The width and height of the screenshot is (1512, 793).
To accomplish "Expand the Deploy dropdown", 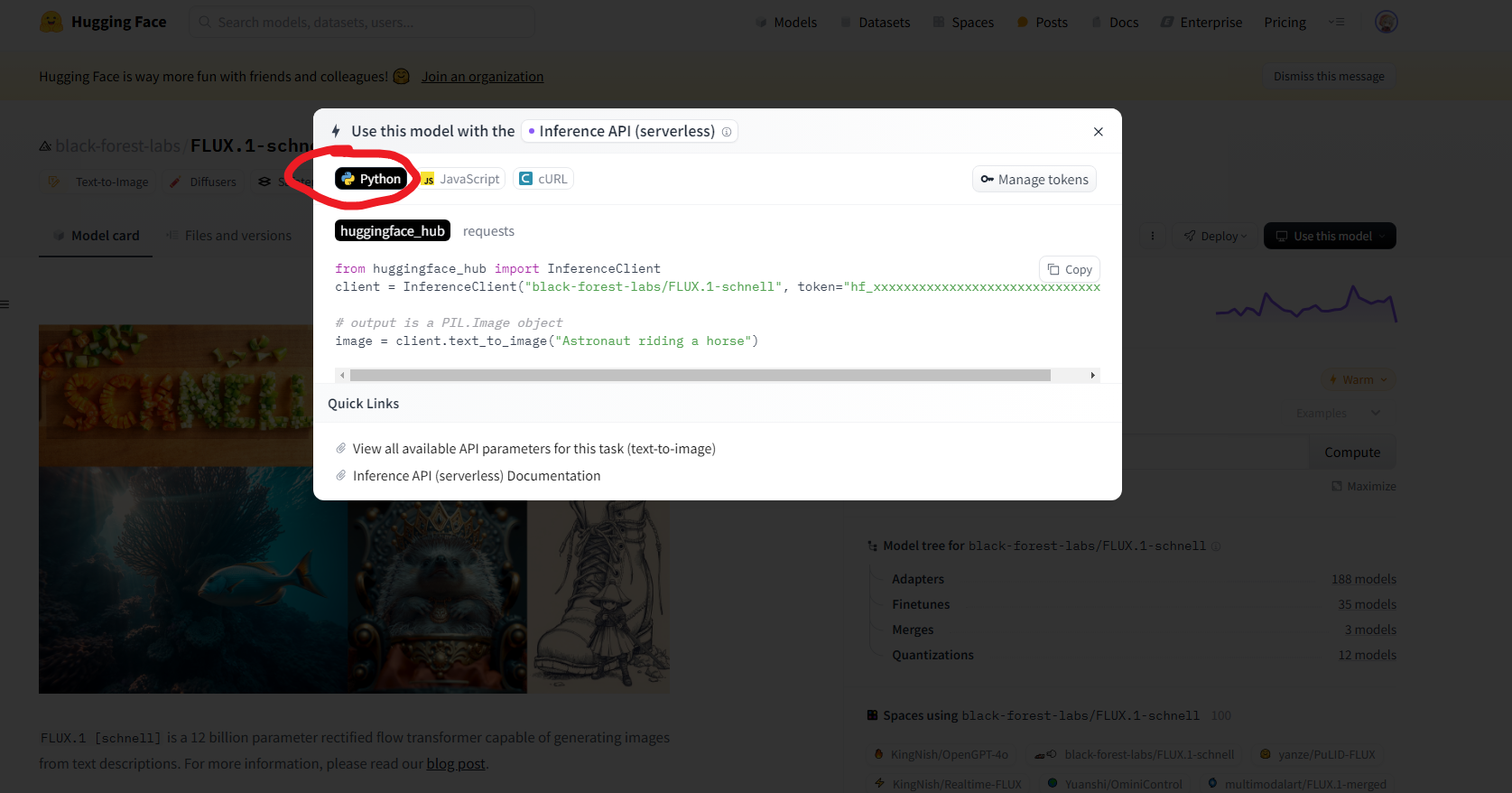I will (1215, 236).
